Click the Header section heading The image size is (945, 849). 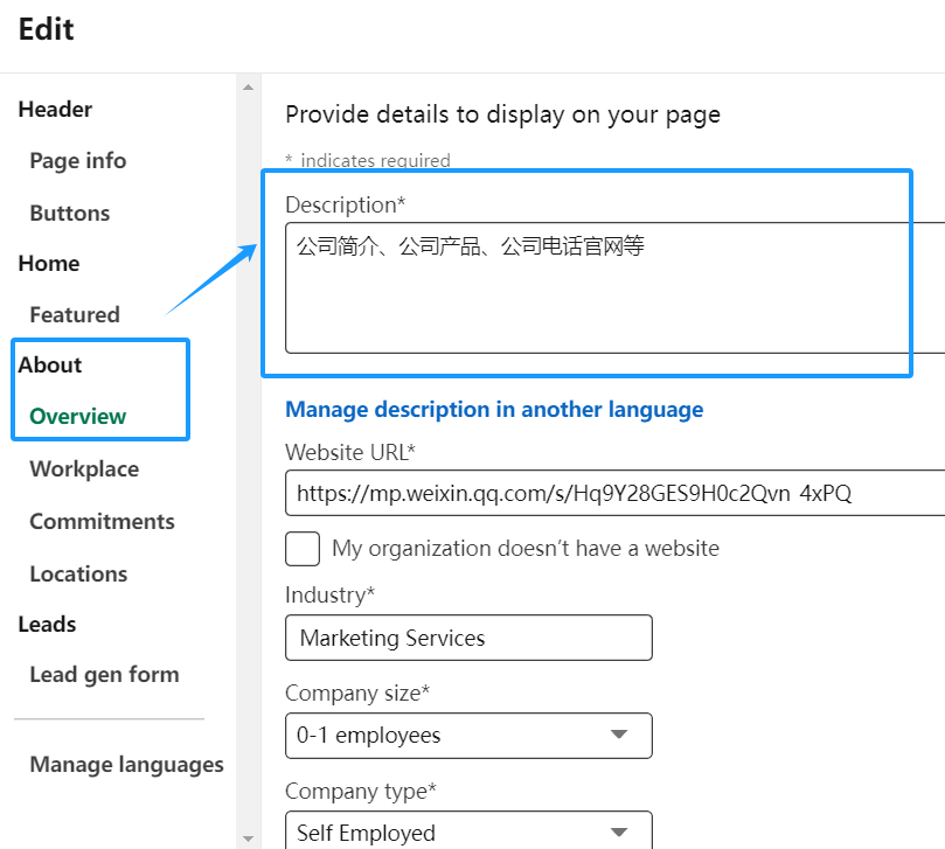55,109
